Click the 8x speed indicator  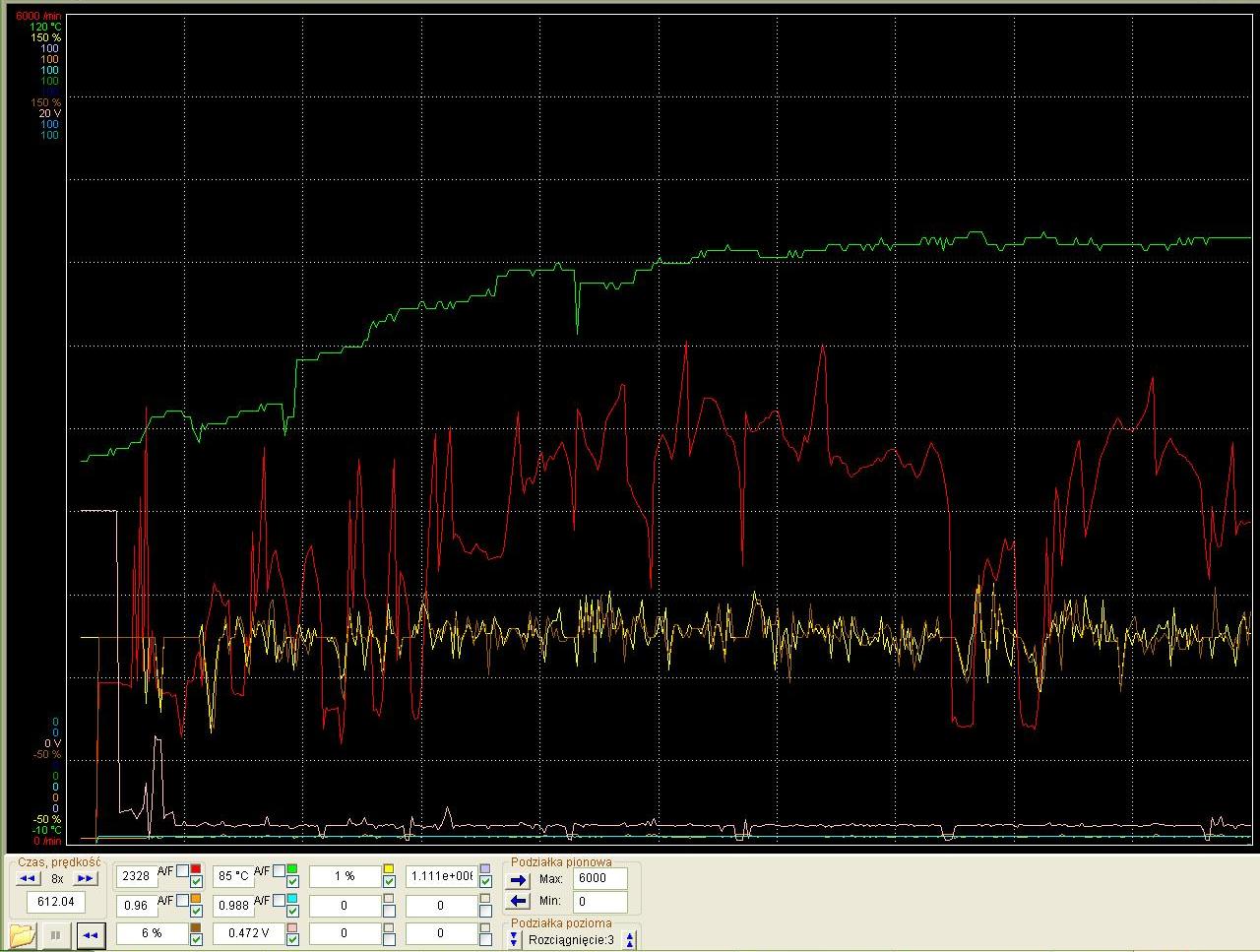pos(57,878)
